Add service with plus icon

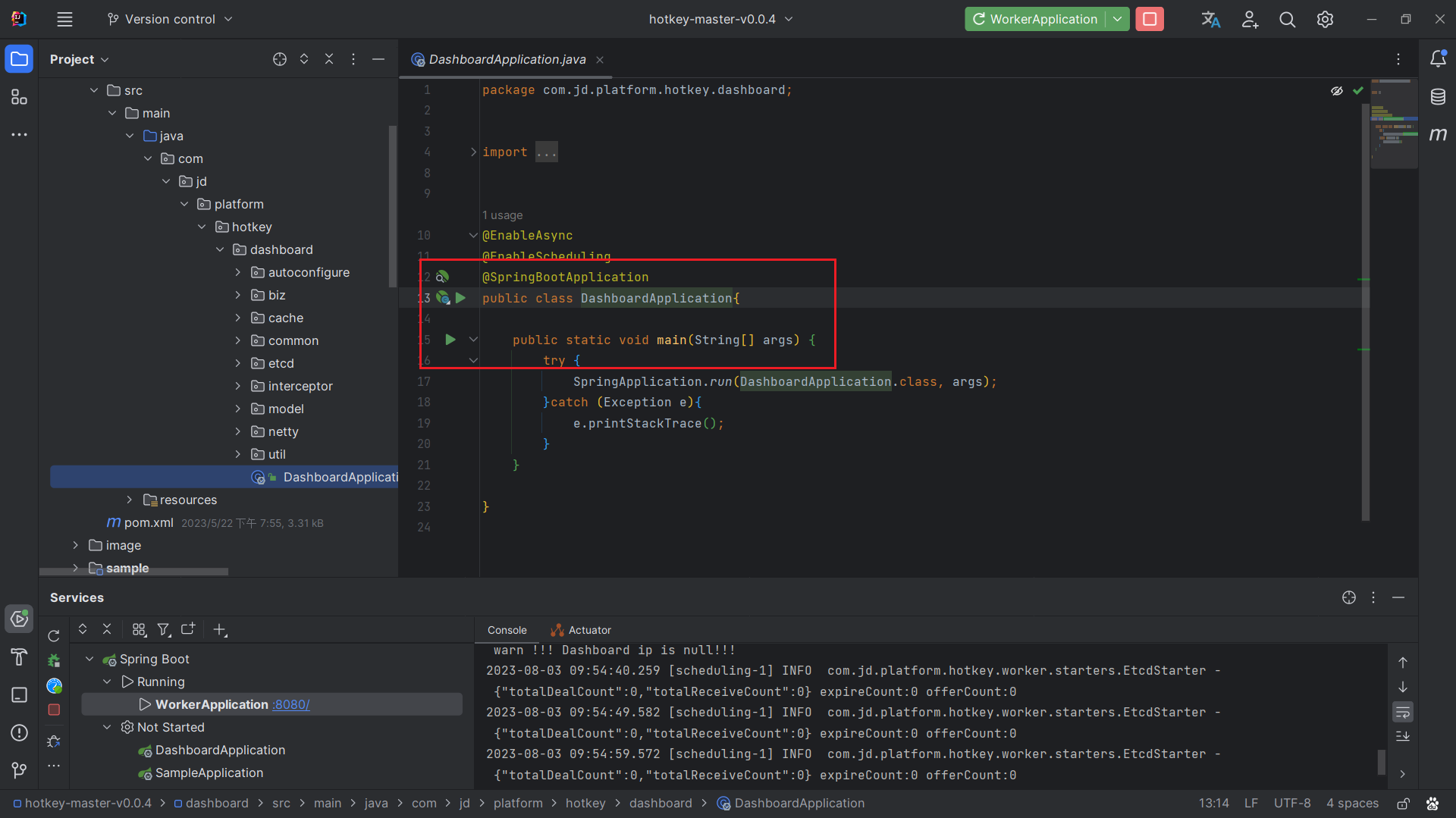(x=220, y=629)
